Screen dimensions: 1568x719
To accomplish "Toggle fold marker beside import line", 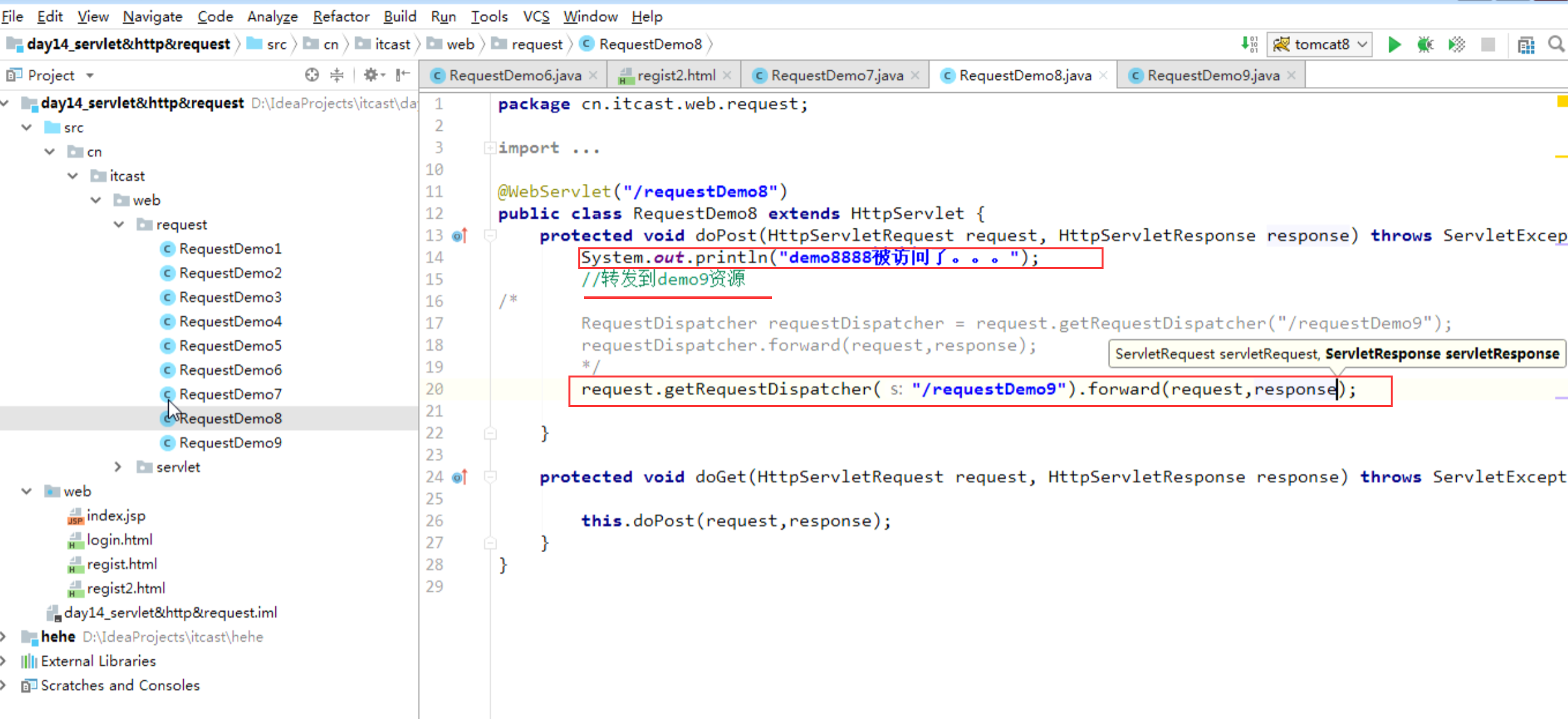I will pyautogui.click(x=489, y=148).
